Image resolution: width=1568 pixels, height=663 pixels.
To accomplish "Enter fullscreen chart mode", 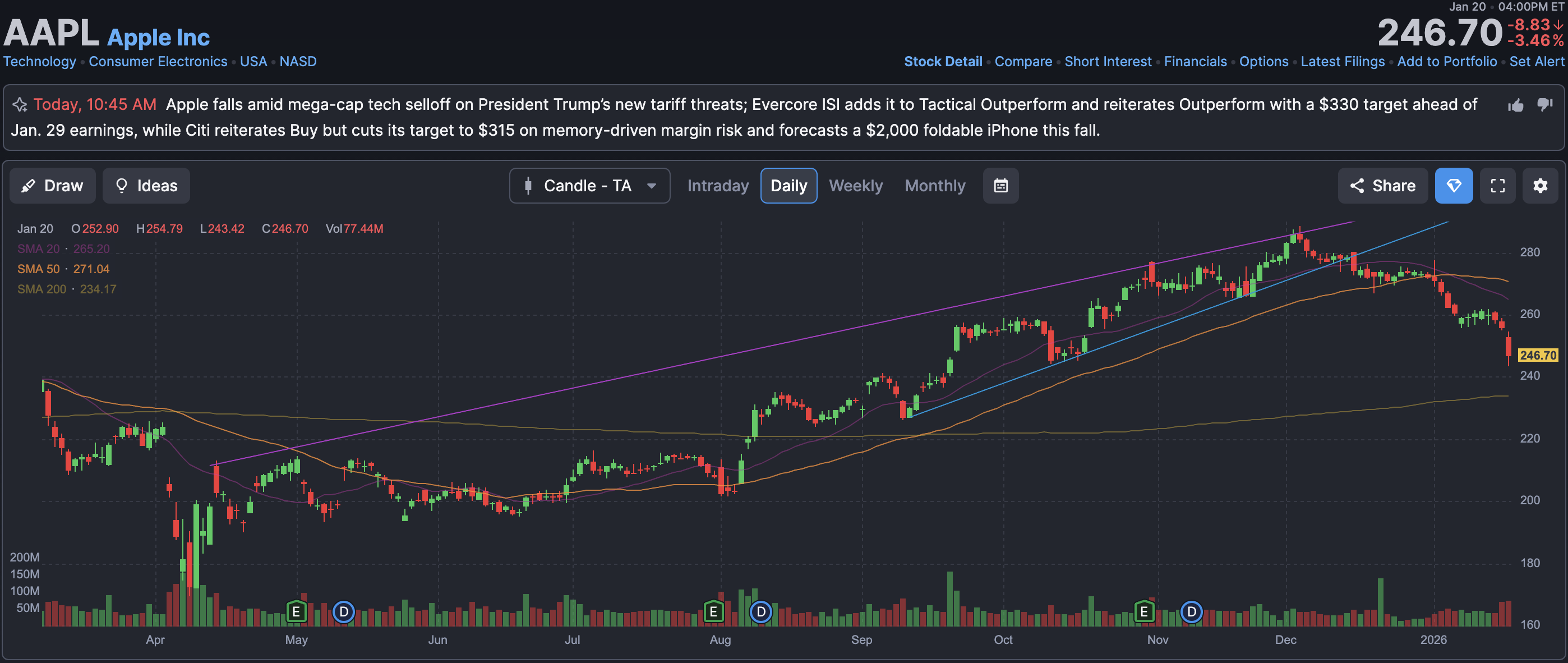I will 1497,186.
